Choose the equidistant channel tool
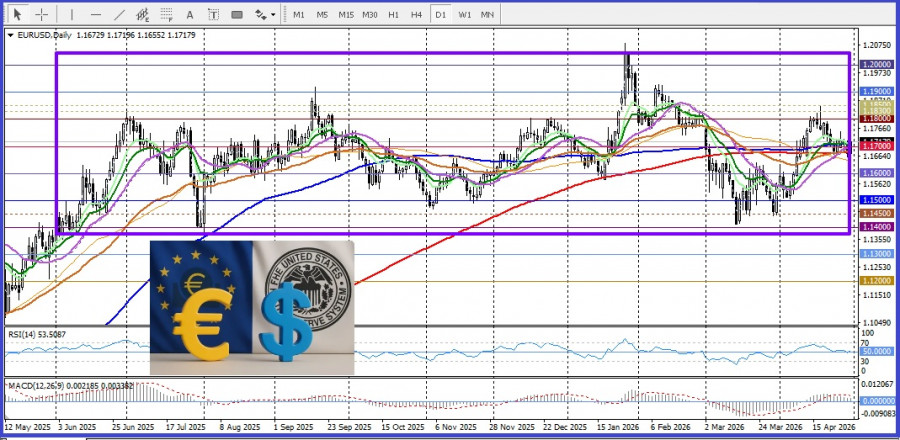 pyautogui.click(x=142, y=15)
